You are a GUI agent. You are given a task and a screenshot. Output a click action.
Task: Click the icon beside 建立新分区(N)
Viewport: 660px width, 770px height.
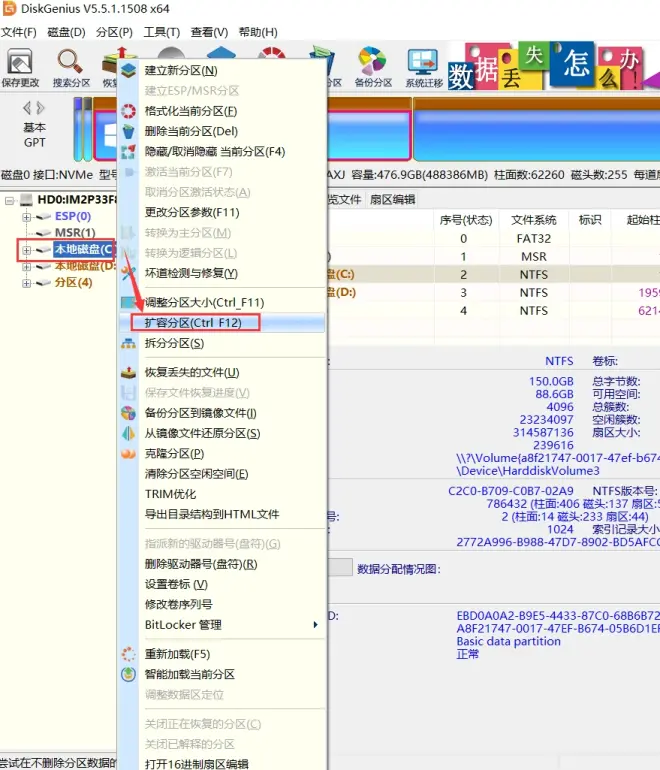pyautogui.click(x=129, y=71)
